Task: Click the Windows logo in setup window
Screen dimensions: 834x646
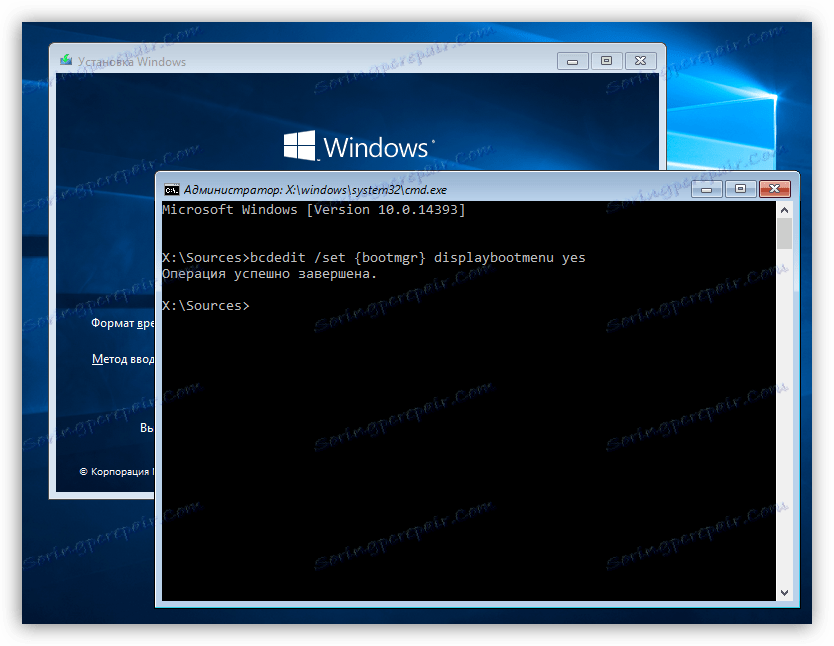Action: (359, 146)
